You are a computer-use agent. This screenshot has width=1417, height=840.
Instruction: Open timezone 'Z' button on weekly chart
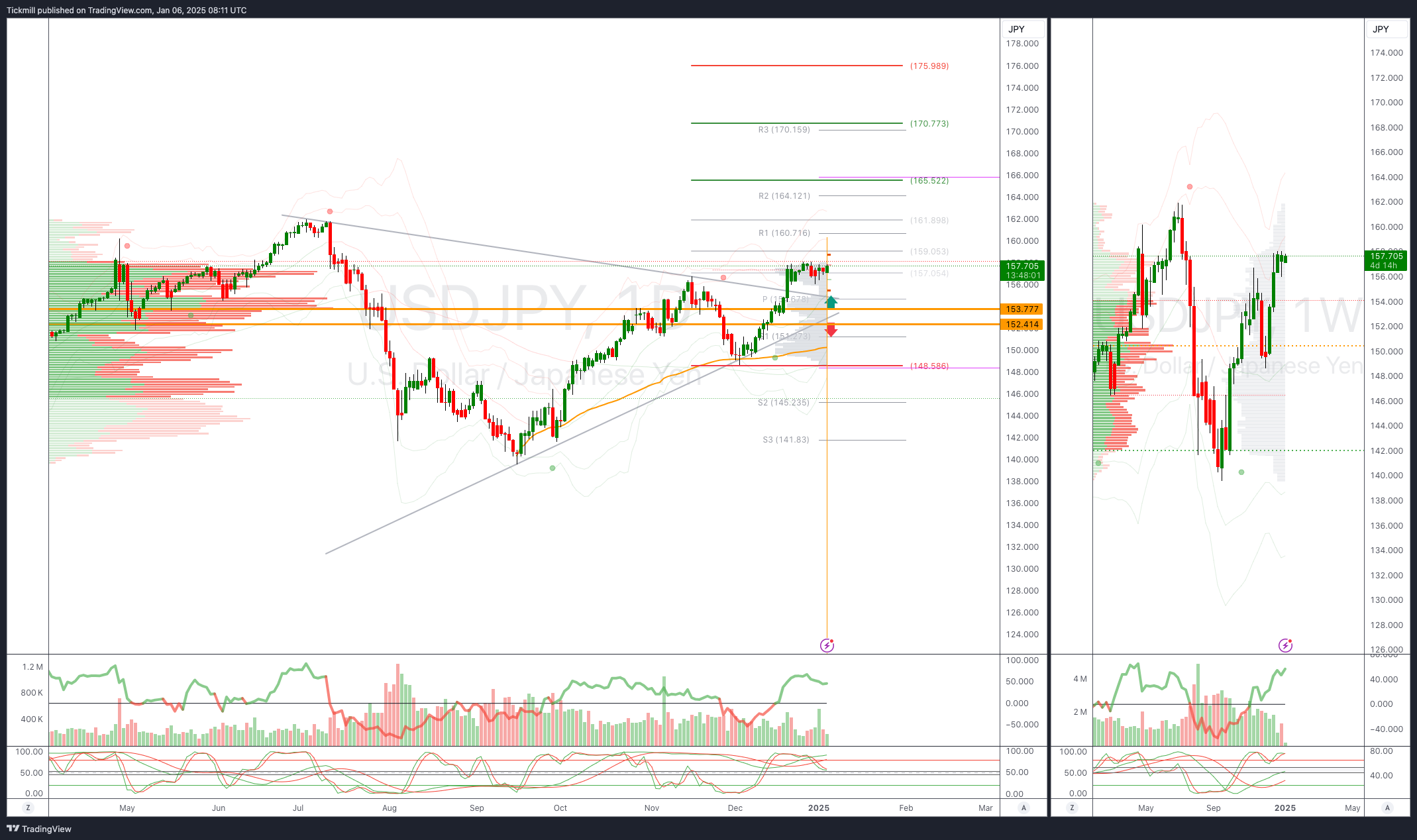[1072, 808]
